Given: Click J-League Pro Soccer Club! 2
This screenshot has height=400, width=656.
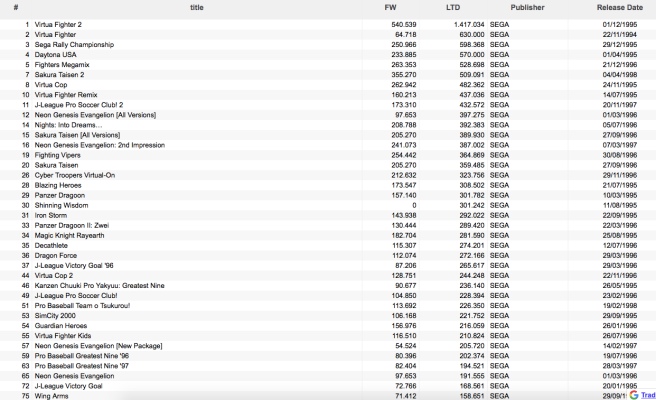Looking at the screenshot, I should pos(79,105).
